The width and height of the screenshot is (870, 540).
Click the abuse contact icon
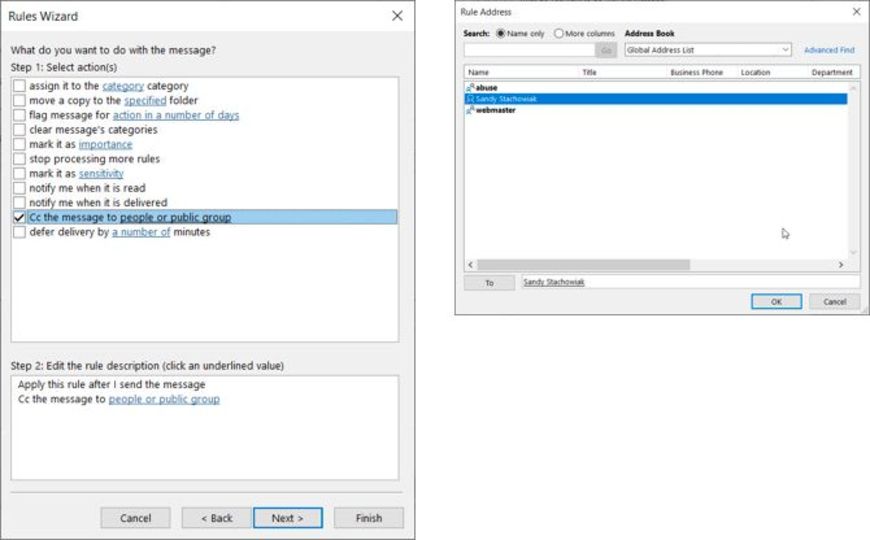tap(470, 88)
